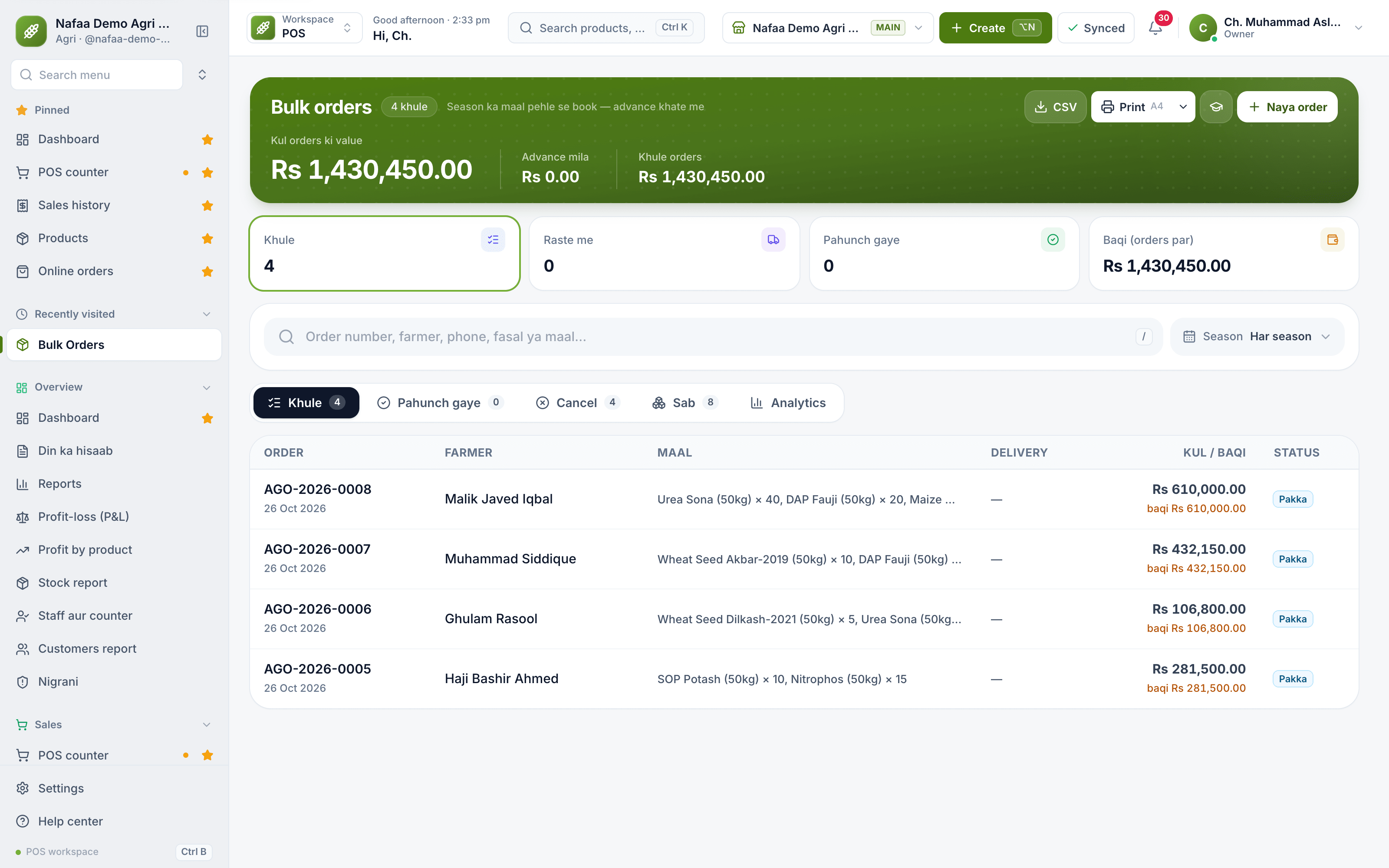The image size is (1389, 868).
Task: Open the Ch. Muhammad Asl user avatar
Action: coord(1203,27)
